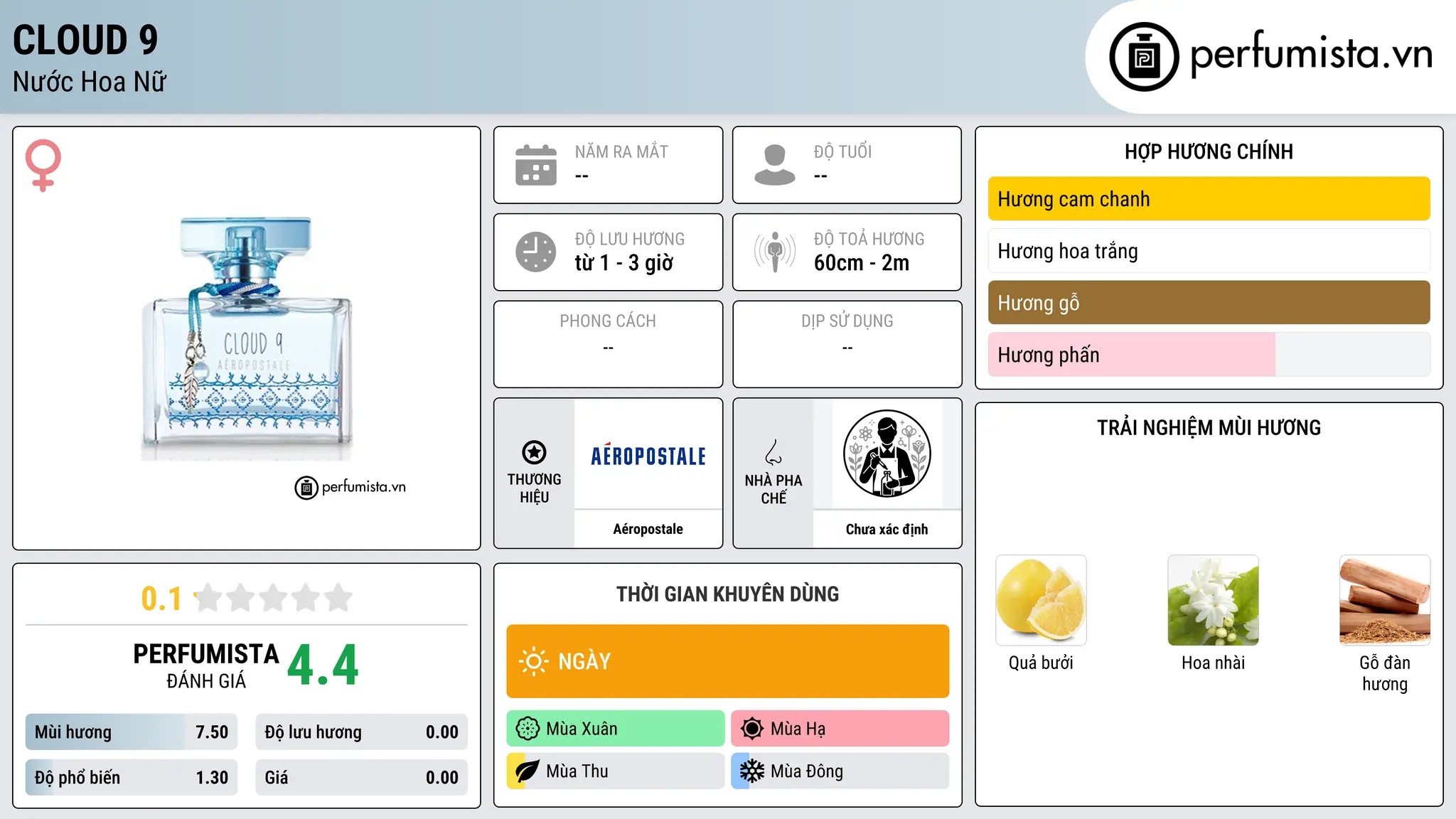This screenshot has width=1456, height=819.
Task: Click the TRẢI NGHIỆM MÙI HƯƠNG heading
Action: coord(1209,428)
